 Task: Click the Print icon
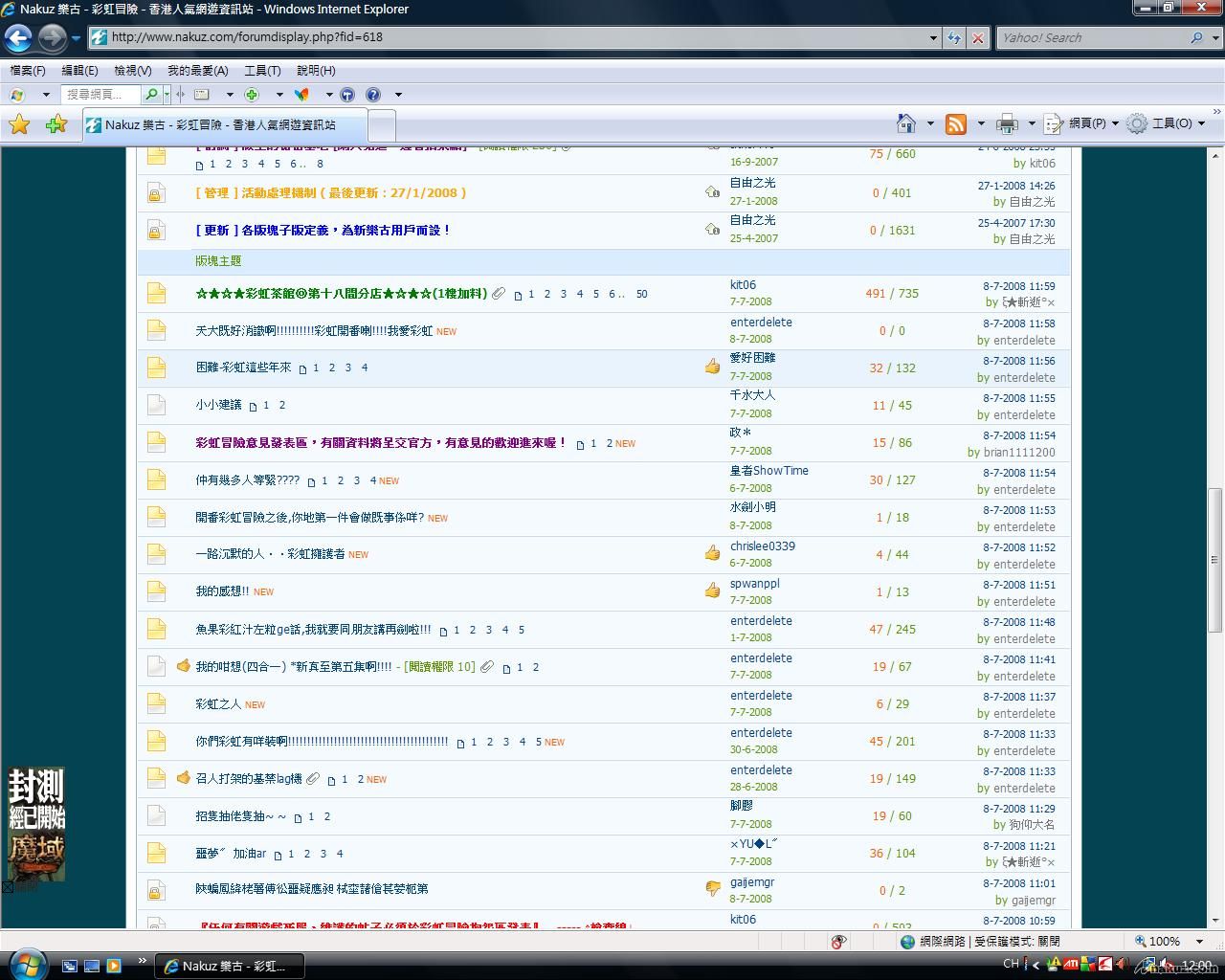(x=1007, y=123)
